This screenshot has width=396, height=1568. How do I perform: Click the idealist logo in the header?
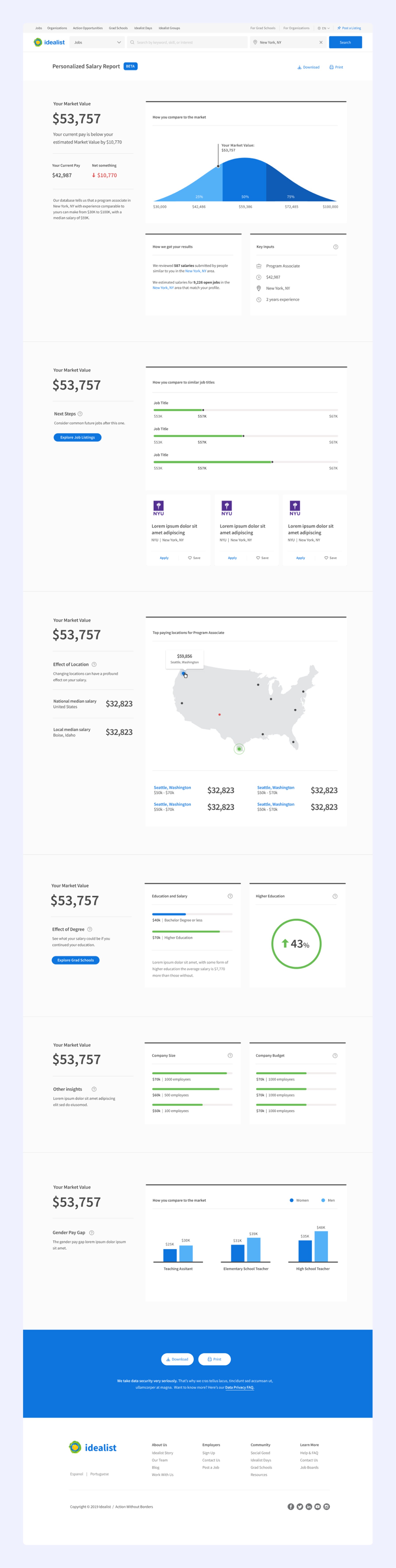(x=49, y=42)
